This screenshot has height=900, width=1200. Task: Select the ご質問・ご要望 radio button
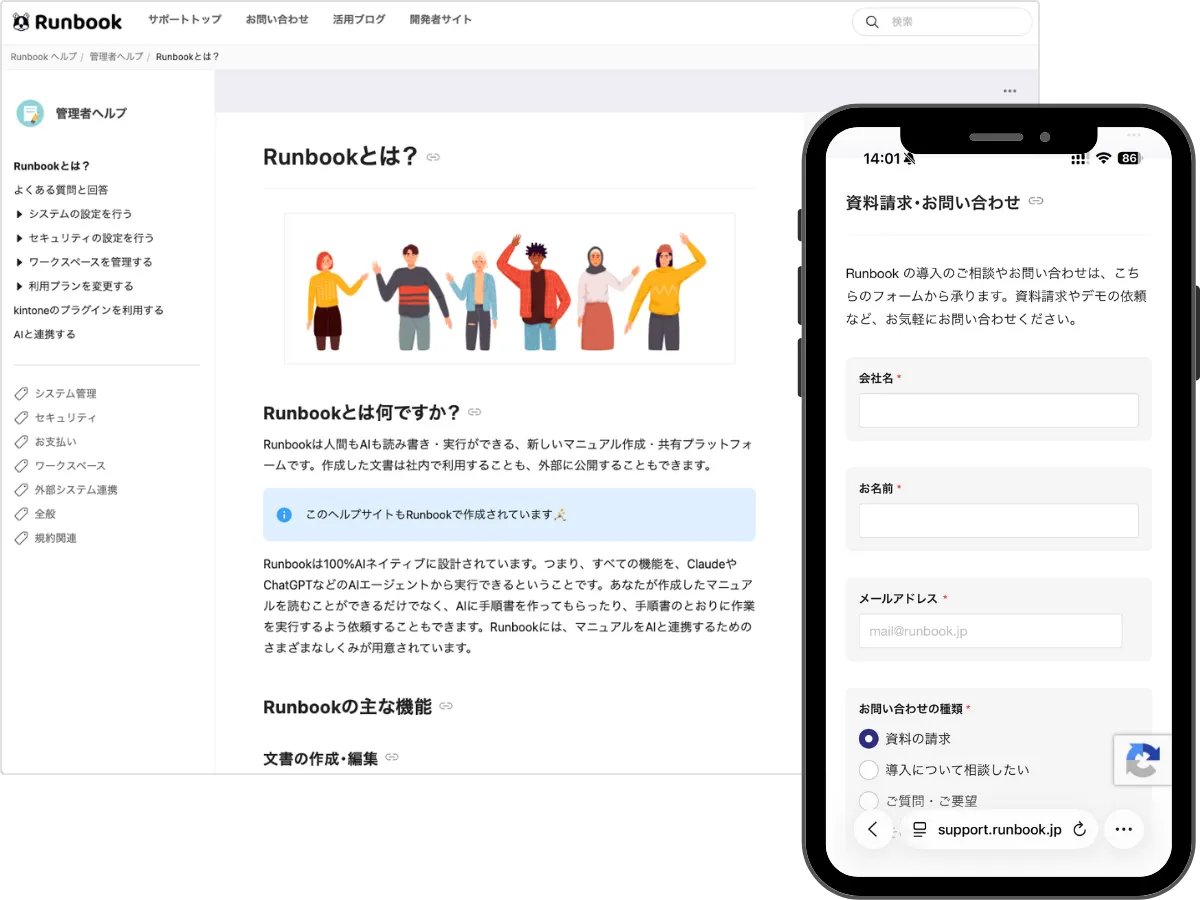pos(868,801)
